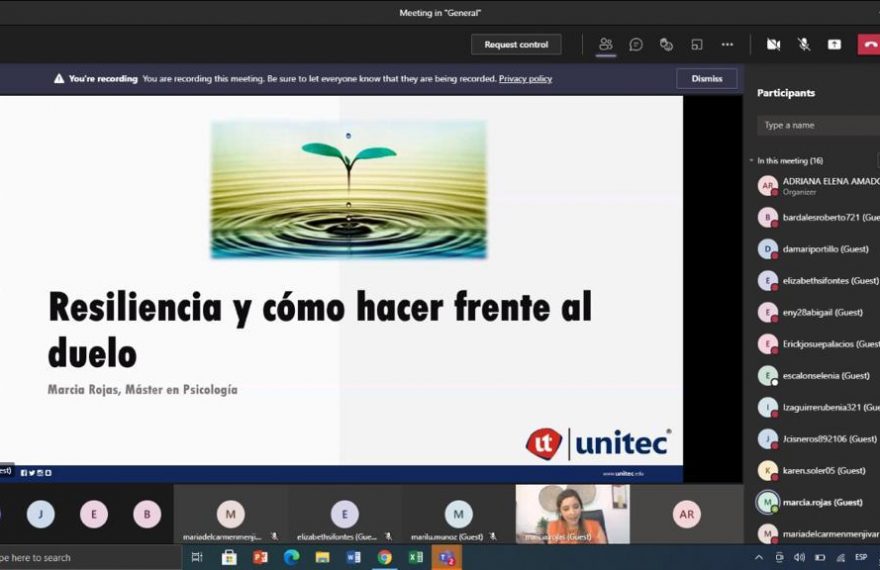The width and height of the screenshot is (880, 570).
Task: Click the reactions icon in meeting toolbar
Action: click(x=666, y=44)
